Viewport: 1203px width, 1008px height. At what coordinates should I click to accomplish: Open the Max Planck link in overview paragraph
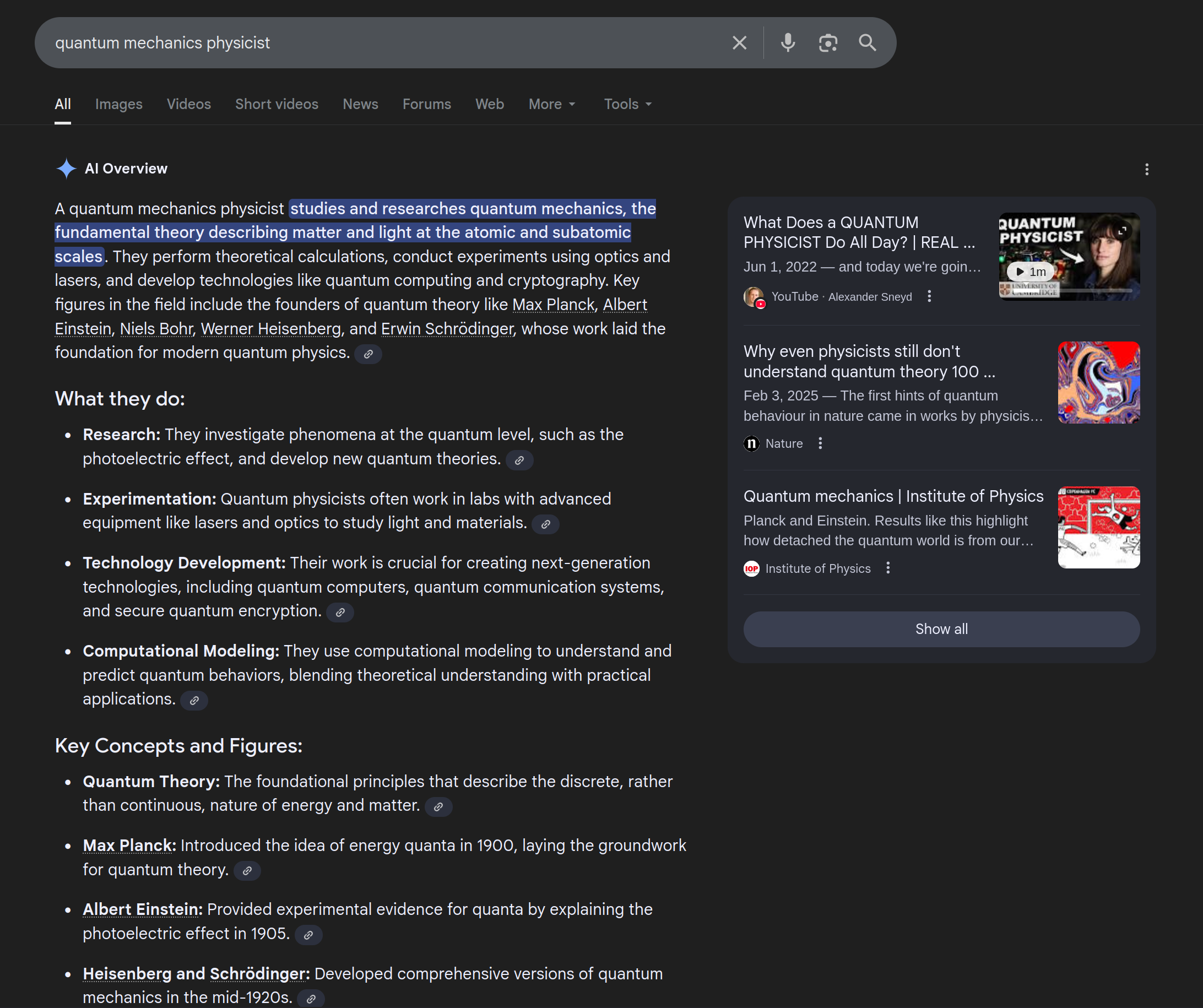[x=554, y=305]
